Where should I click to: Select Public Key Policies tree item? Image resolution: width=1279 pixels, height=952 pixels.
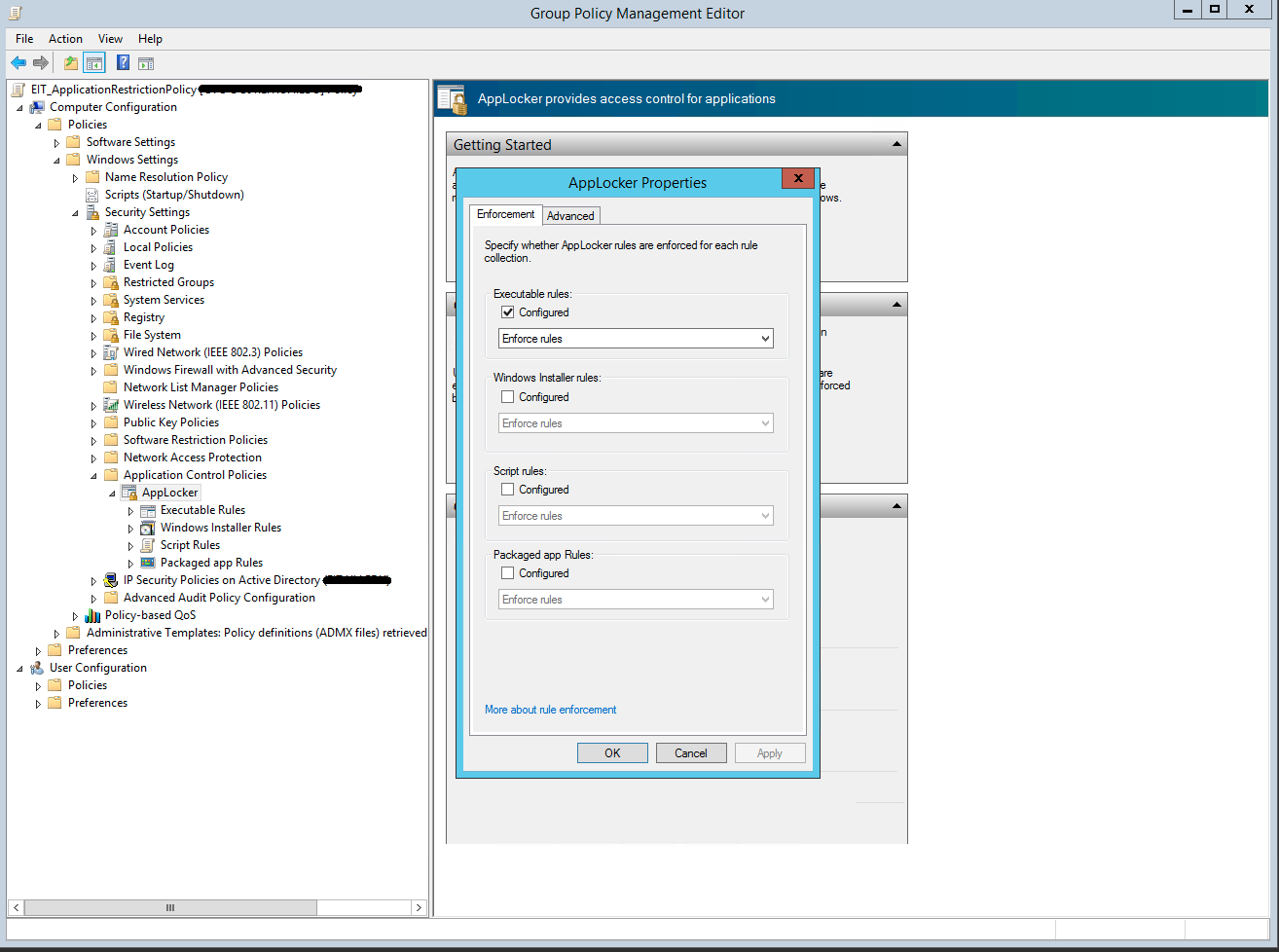[171, 422]
